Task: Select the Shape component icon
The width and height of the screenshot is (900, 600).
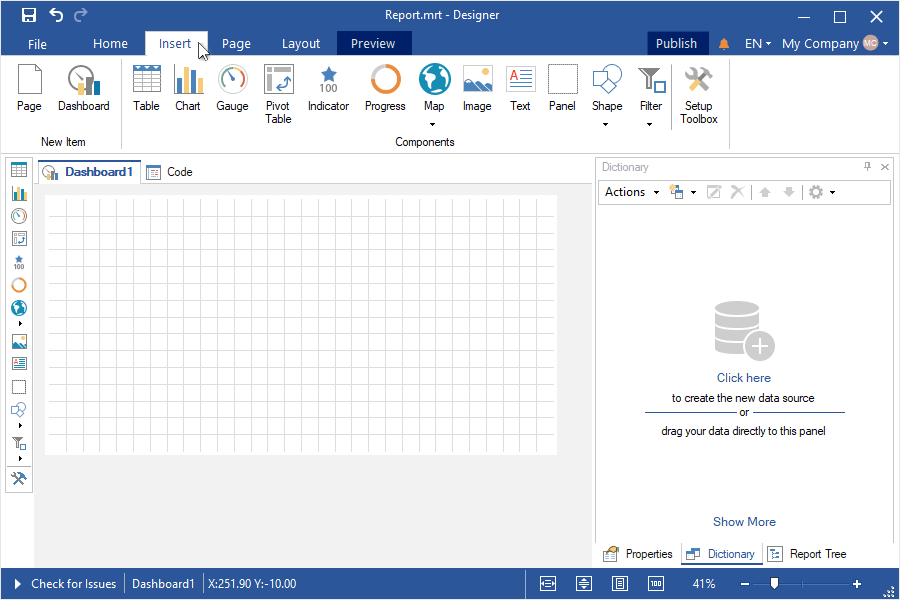Action: [607, 79]
